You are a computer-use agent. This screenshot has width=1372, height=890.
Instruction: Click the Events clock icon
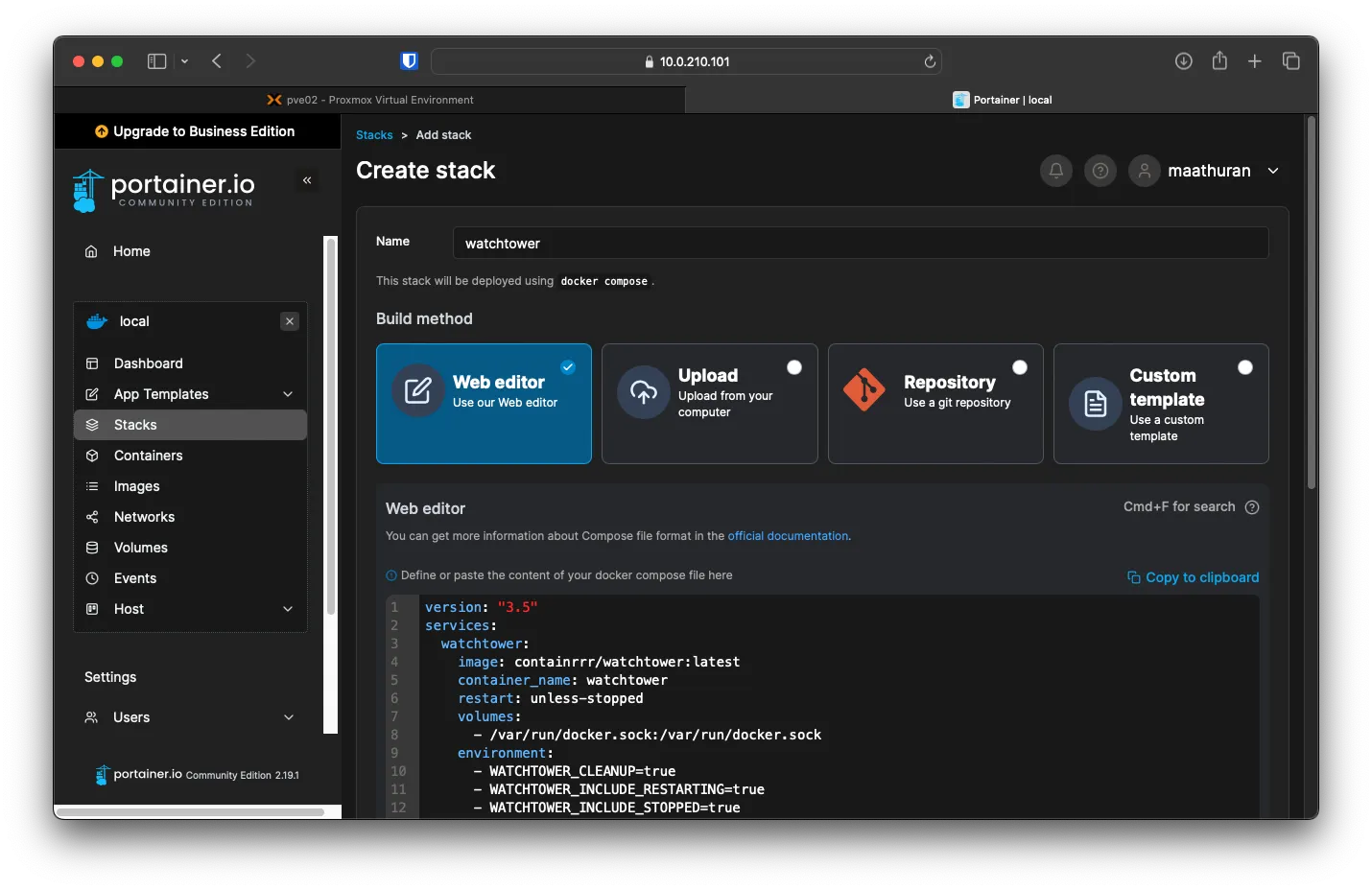(92, 578)
